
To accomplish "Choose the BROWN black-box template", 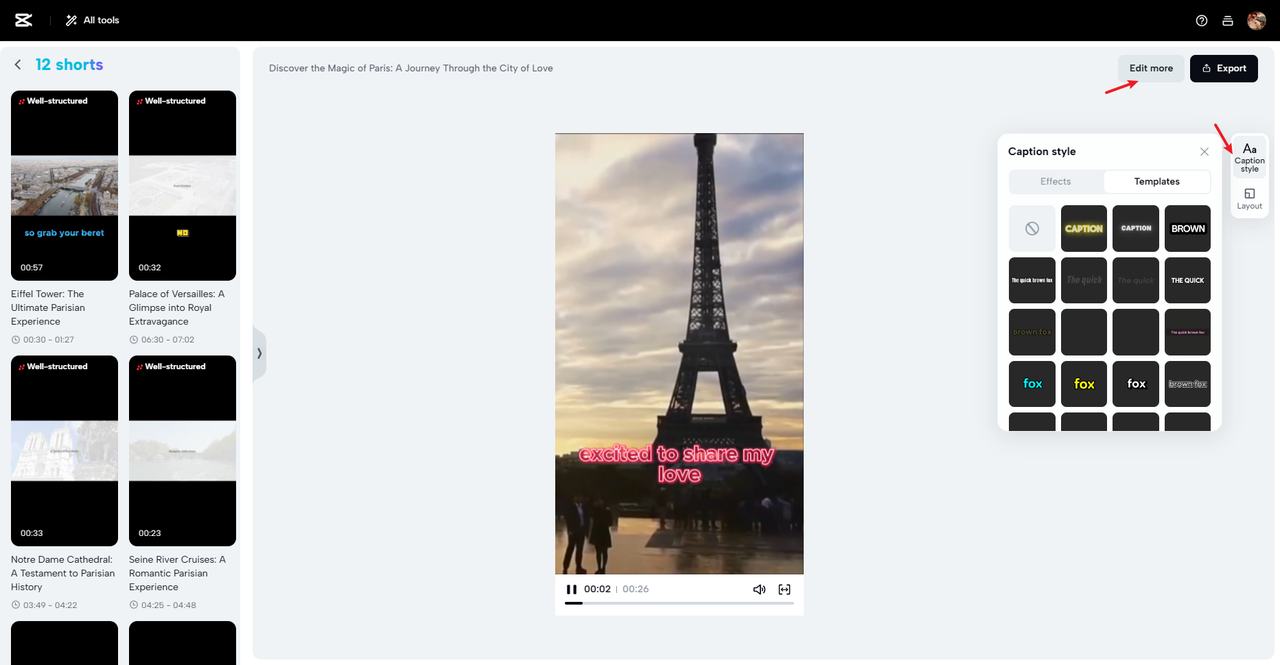I will pos(1188,228).
